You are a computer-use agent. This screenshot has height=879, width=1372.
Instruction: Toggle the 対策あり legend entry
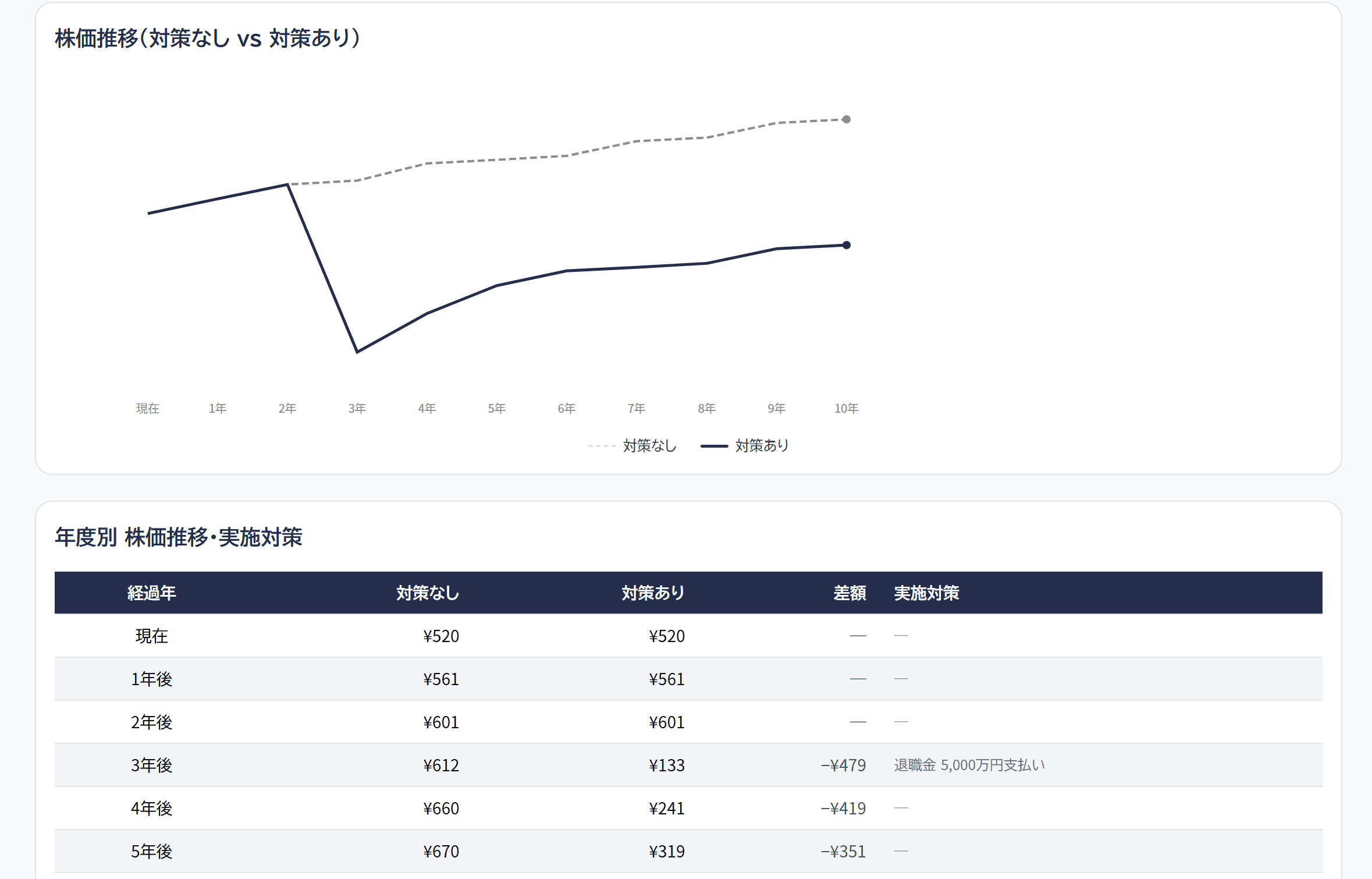tap(745, 446)
